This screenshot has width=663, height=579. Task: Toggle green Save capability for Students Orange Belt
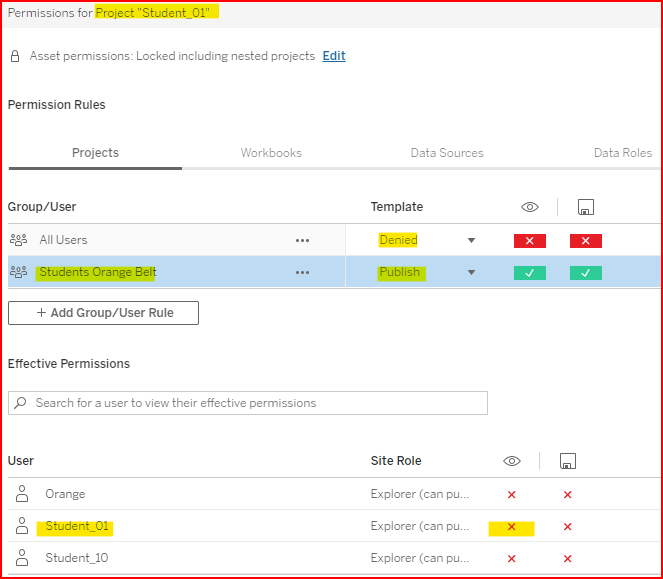pyautogui.click(x=586, y=272)
